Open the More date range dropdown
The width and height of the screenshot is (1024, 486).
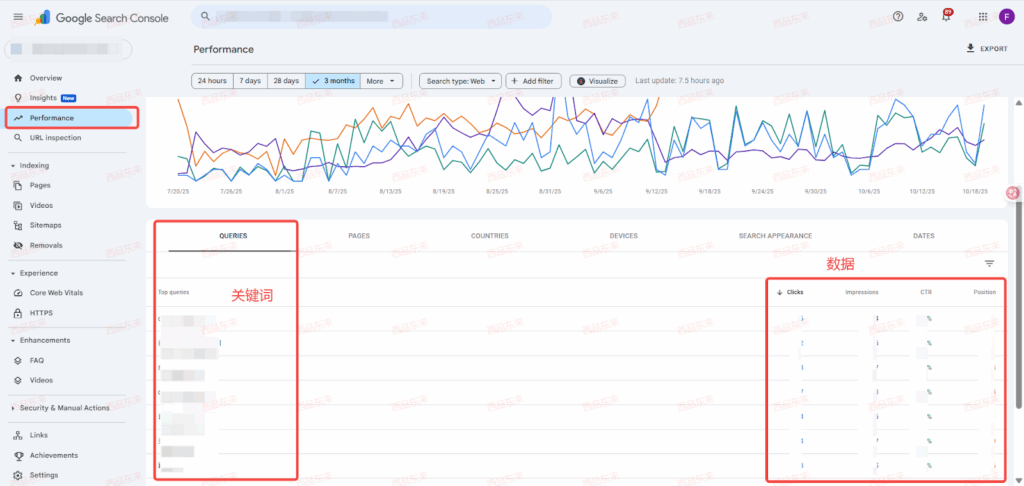tap(381, 81)
